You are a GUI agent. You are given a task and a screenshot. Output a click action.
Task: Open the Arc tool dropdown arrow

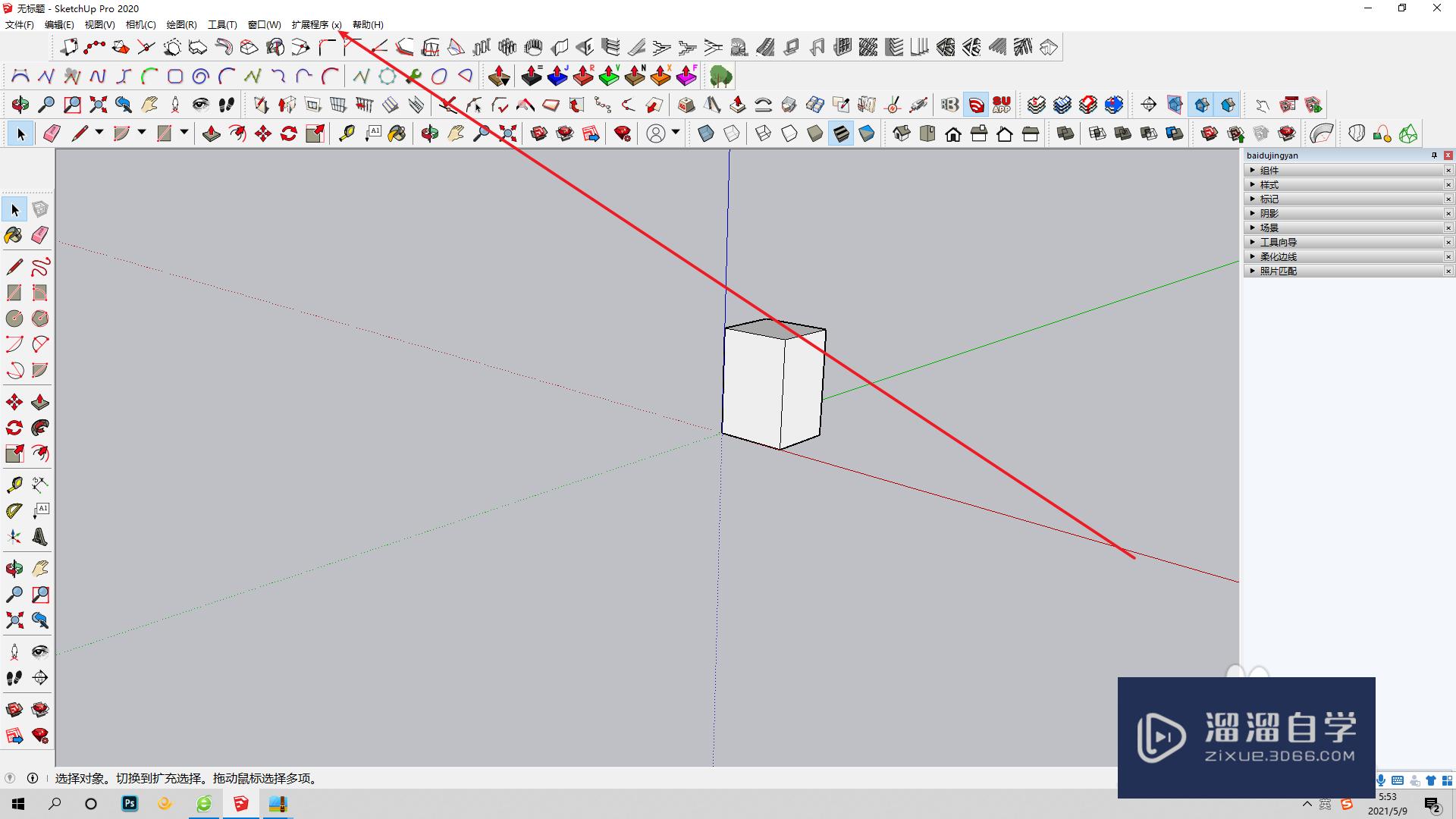click(x=142, y=133)
